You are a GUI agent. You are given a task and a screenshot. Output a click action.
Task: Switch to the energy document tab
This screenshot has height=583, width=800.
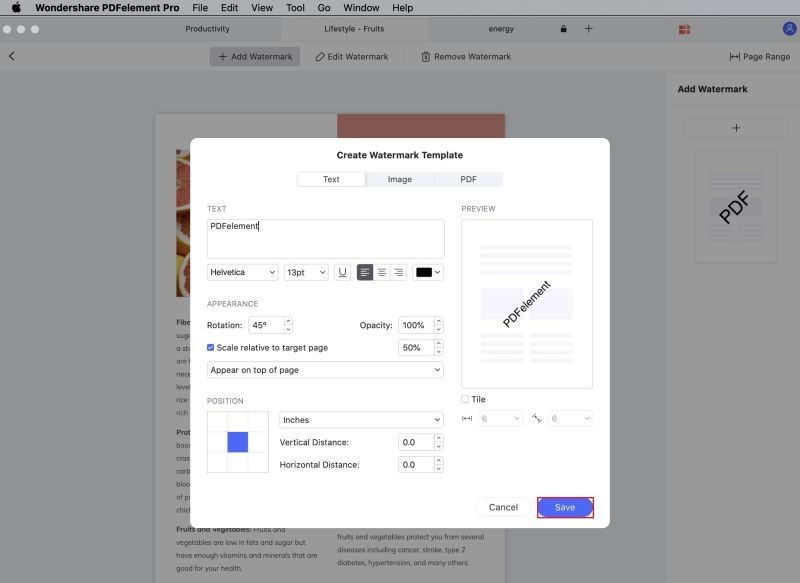501,29
